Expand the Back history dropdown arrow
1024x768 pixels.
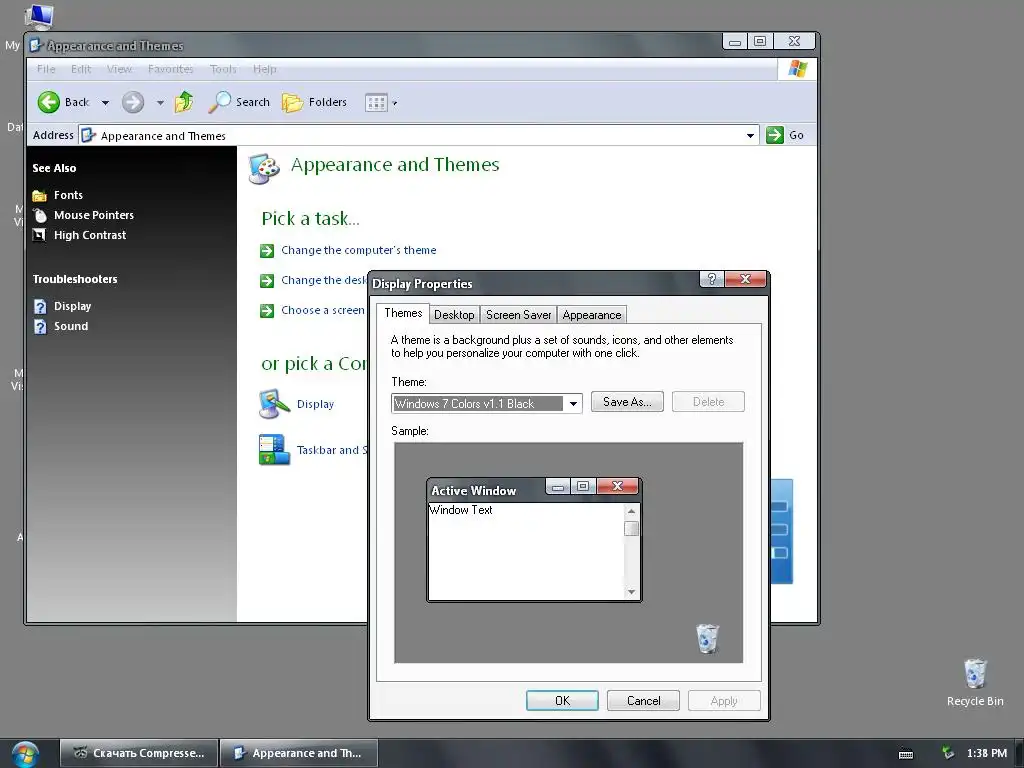coord(105,103)
